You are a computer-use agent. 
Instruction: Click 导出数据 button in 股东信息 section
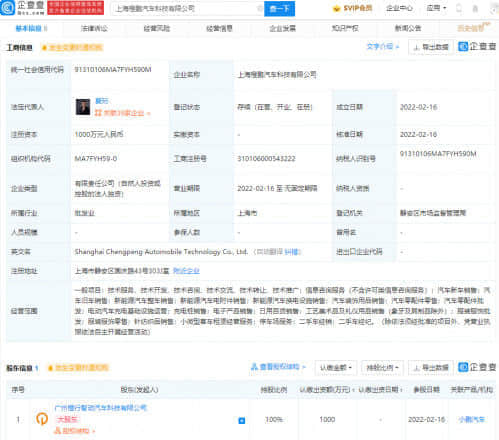(x=431, y=368)
